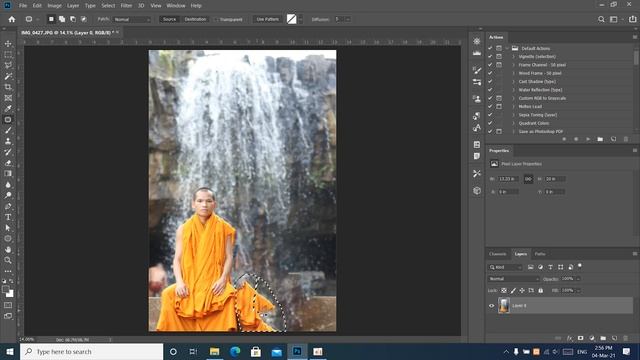This screenshot has width=640, height=360.
Task: Select the Move tool
Action: pyautogui.click(x=8, y=44)
